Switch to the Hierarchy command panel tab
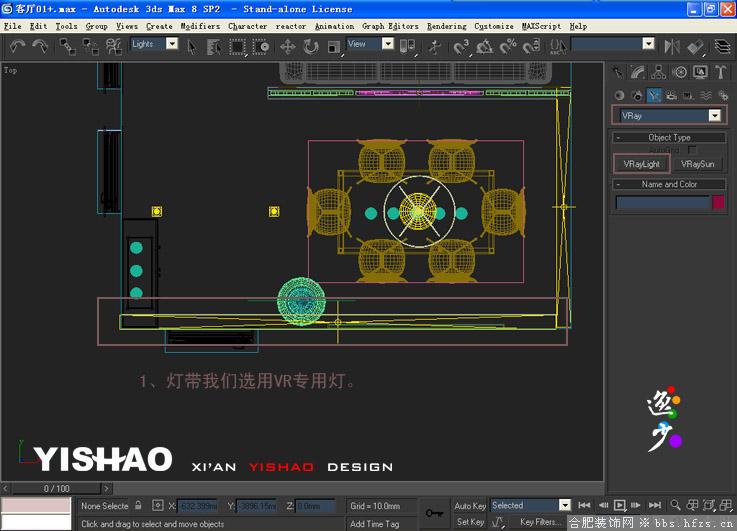 pos(659,72)
